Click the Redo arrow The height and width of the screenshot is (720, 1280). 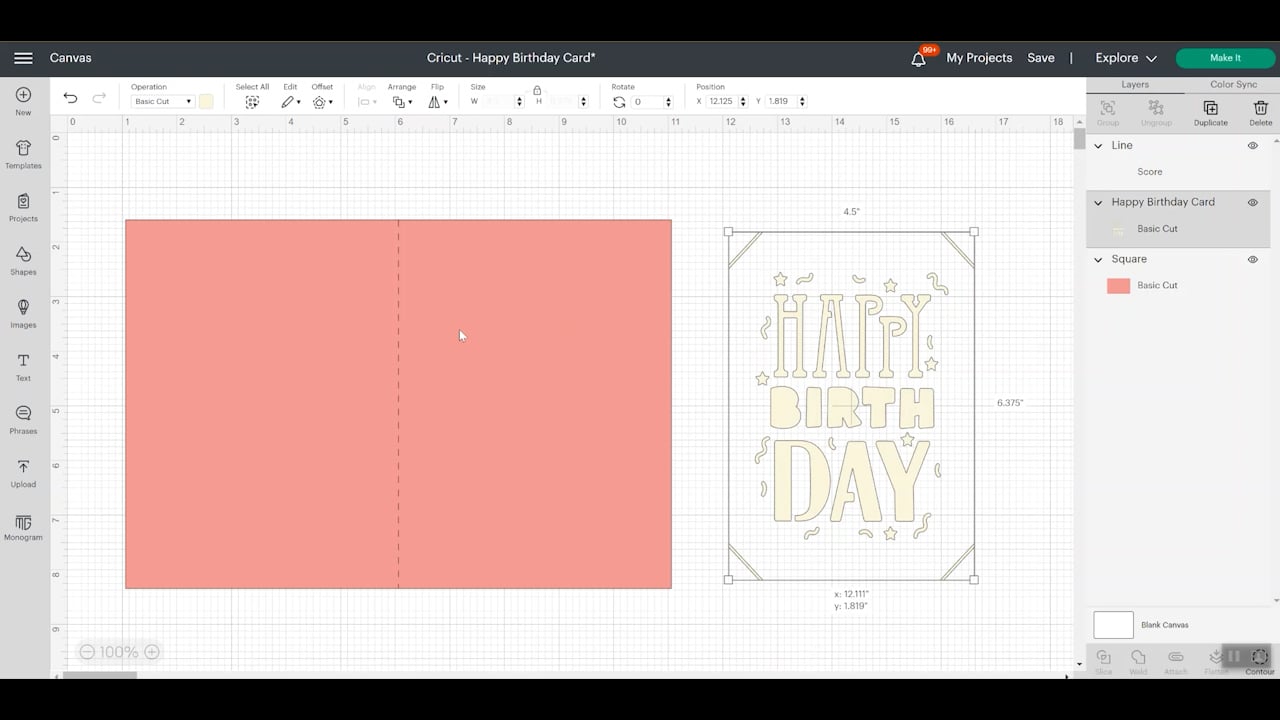click(99, 98)
